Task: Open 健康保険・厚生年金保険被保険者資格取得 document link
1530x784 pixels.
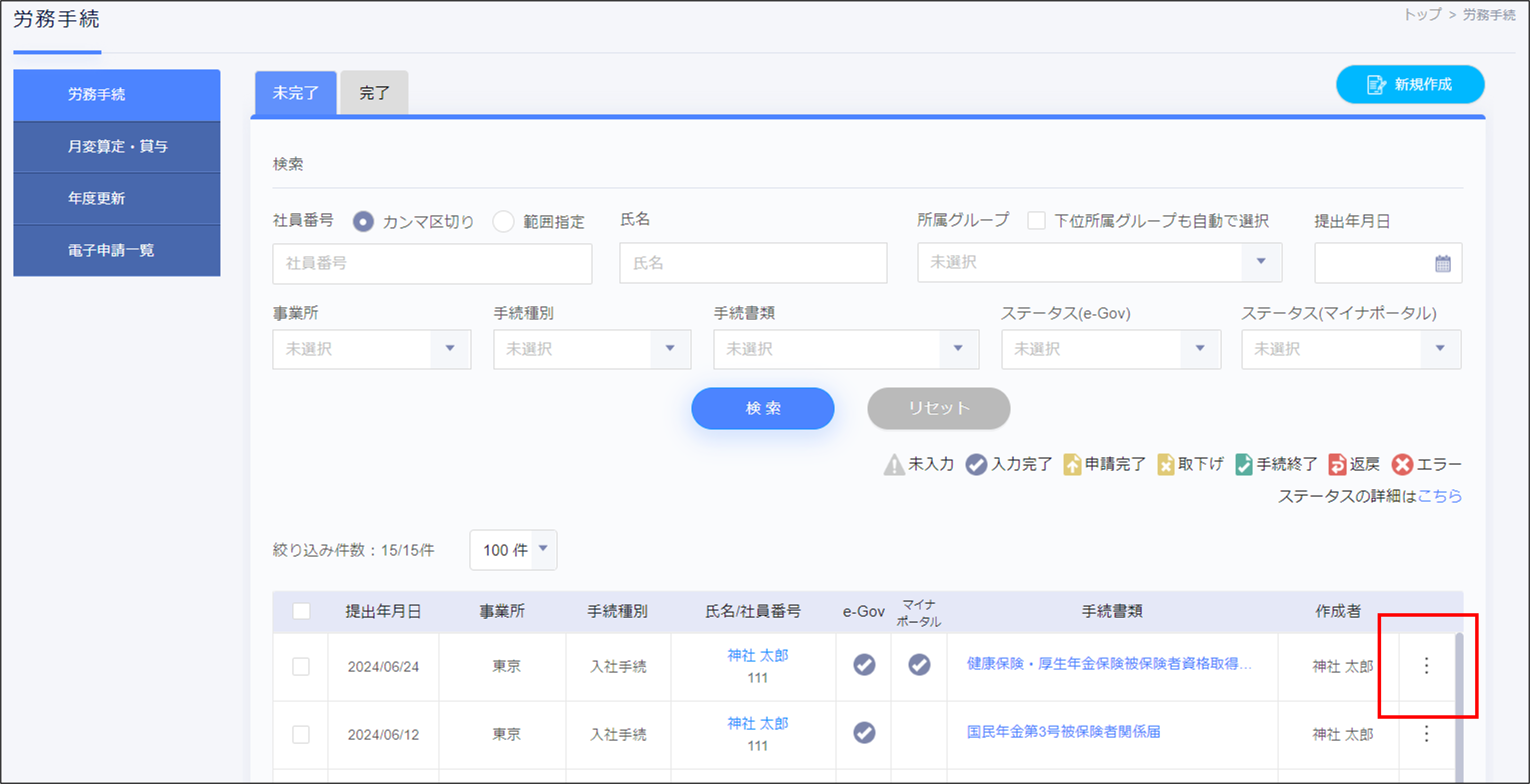Action: [1109, 664]
